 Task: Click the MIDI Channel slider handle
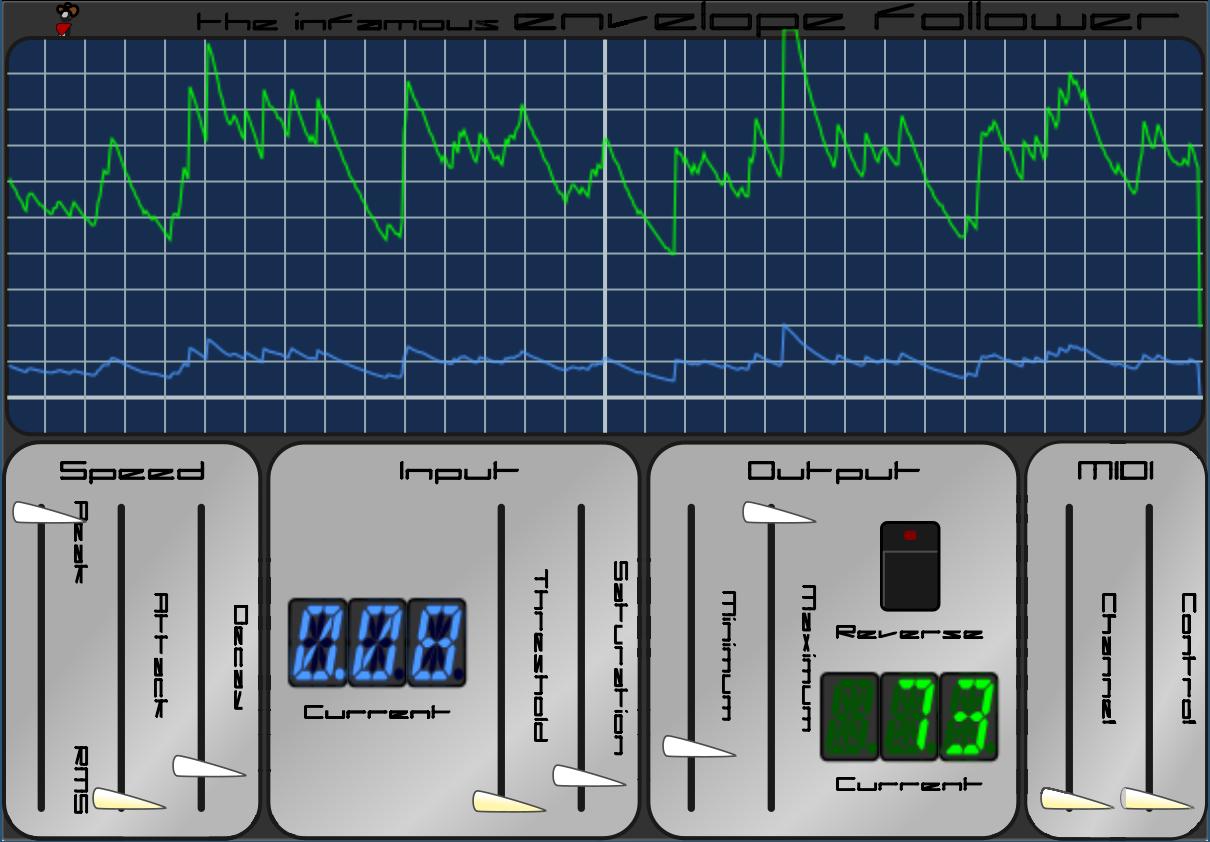click(x=1077, y=799)
